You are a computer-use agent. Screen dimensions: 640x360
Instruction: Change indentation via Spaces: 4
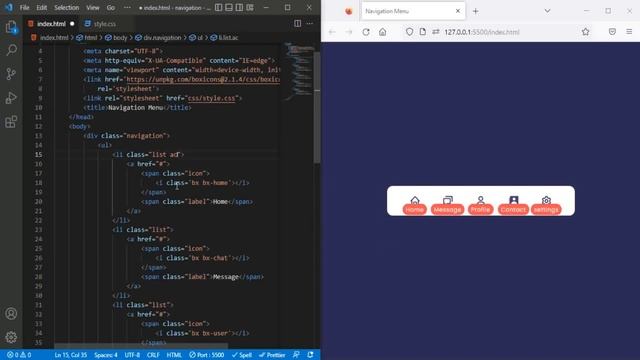tap(106, 355)
